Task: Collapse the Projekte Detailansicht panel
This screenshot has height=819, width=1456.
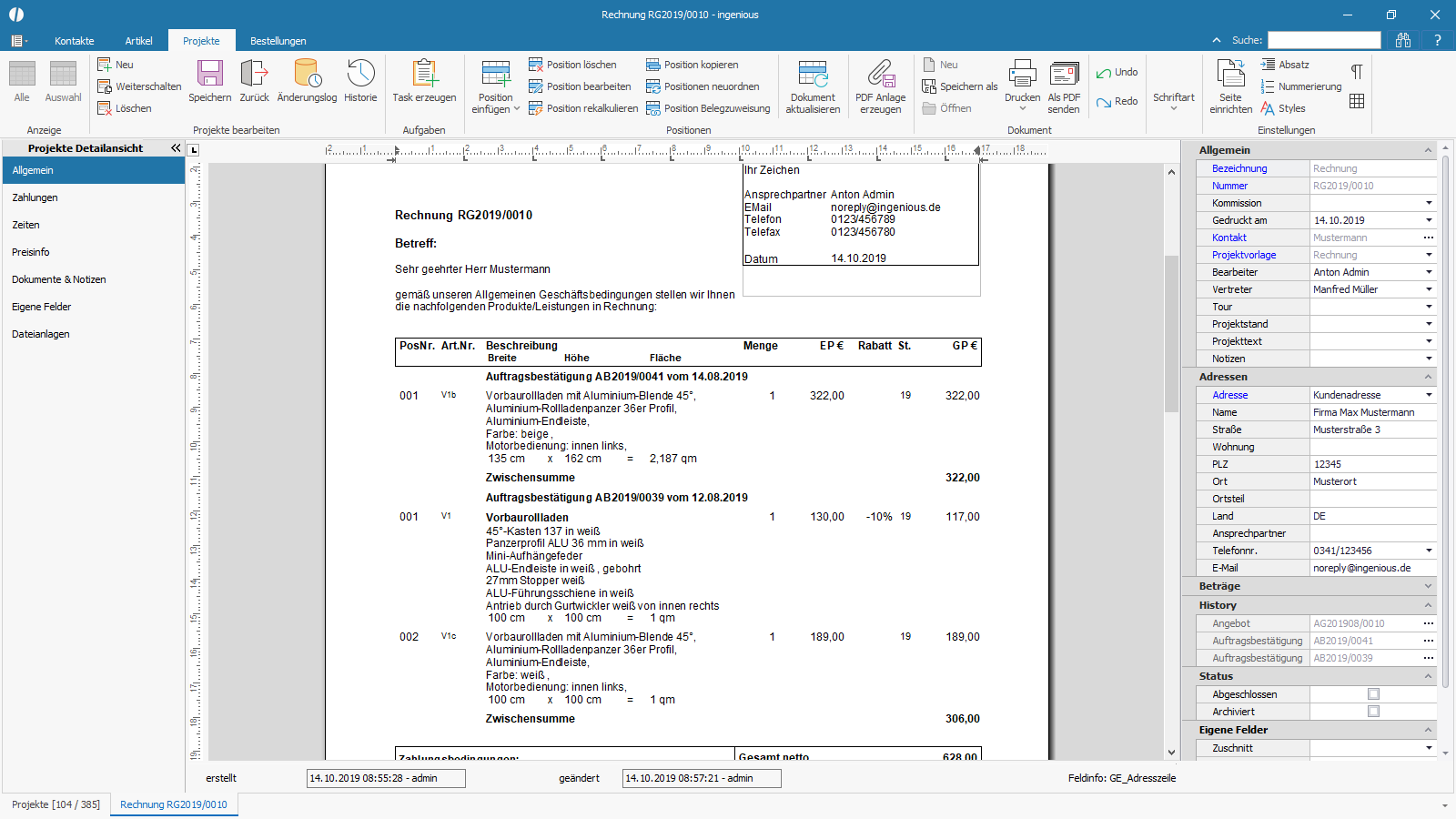Action: [176, 147]
